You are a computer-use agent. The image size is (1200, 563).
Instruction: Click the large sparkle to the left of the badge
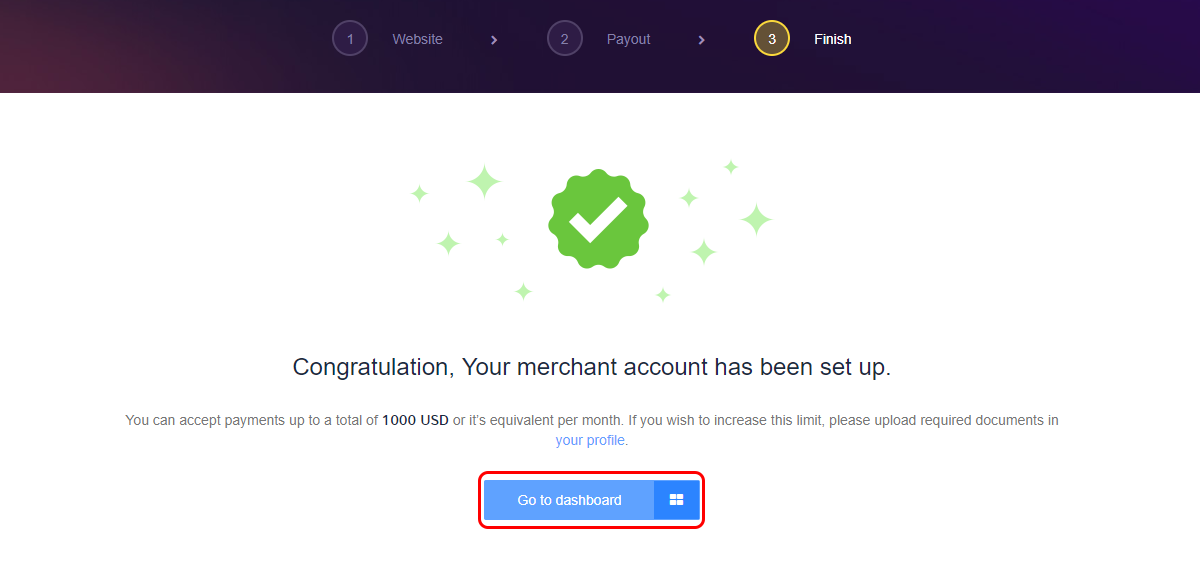(x=484, y=181)
